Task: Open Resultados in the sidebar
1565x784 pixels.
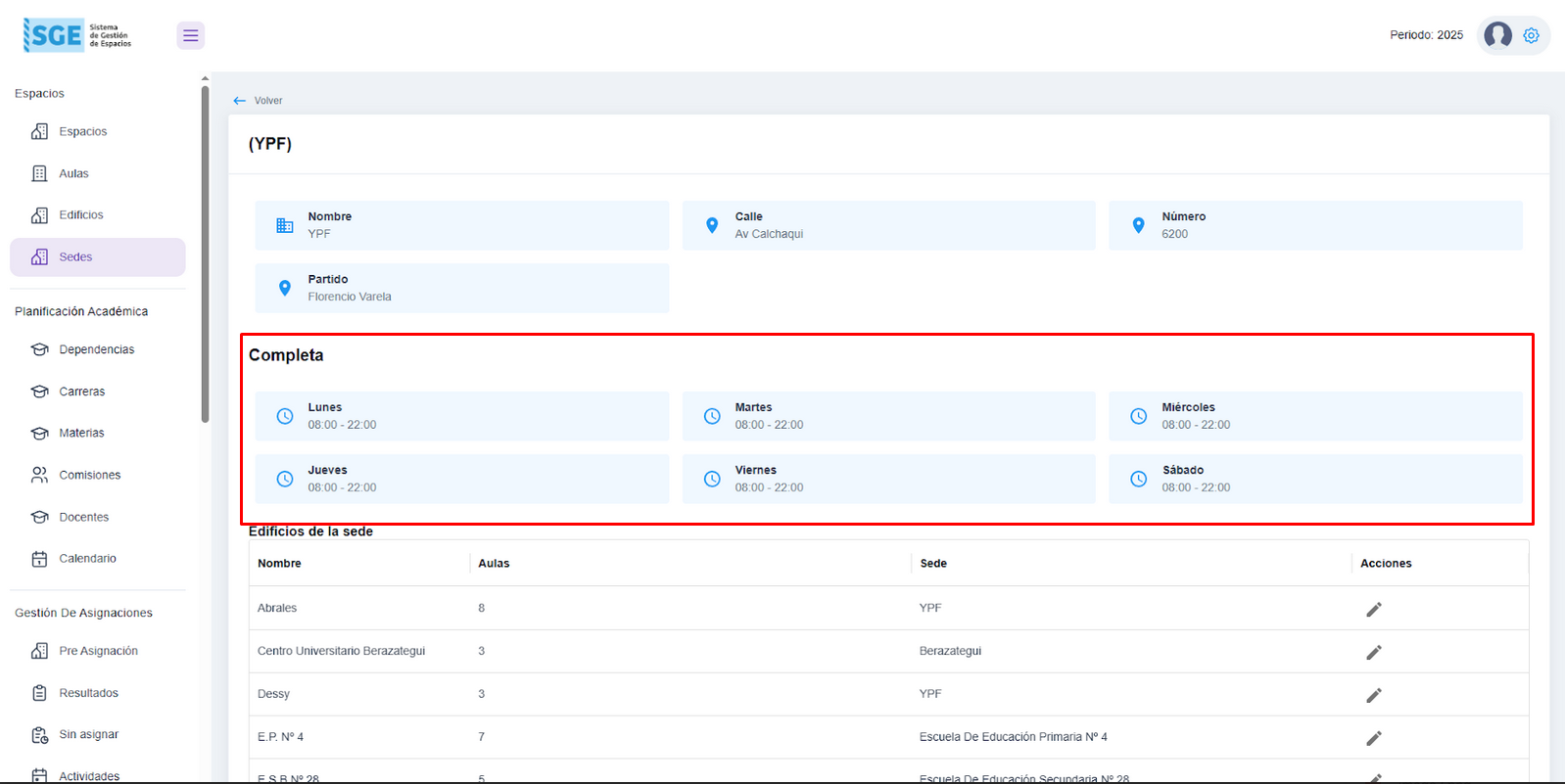Action: (x=98, y=693)
